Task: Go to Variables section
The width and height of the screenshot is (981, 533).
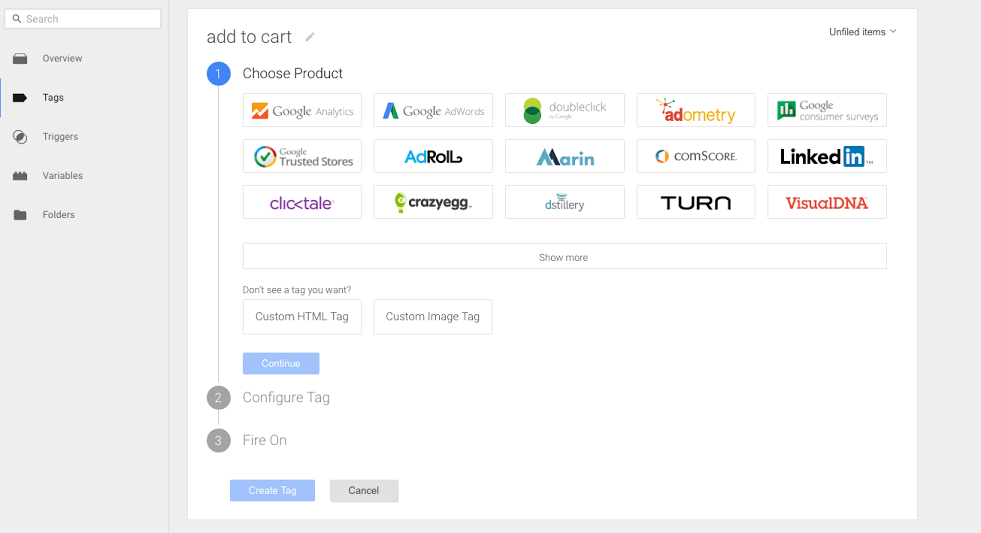Action: click(x=63, y=176)
